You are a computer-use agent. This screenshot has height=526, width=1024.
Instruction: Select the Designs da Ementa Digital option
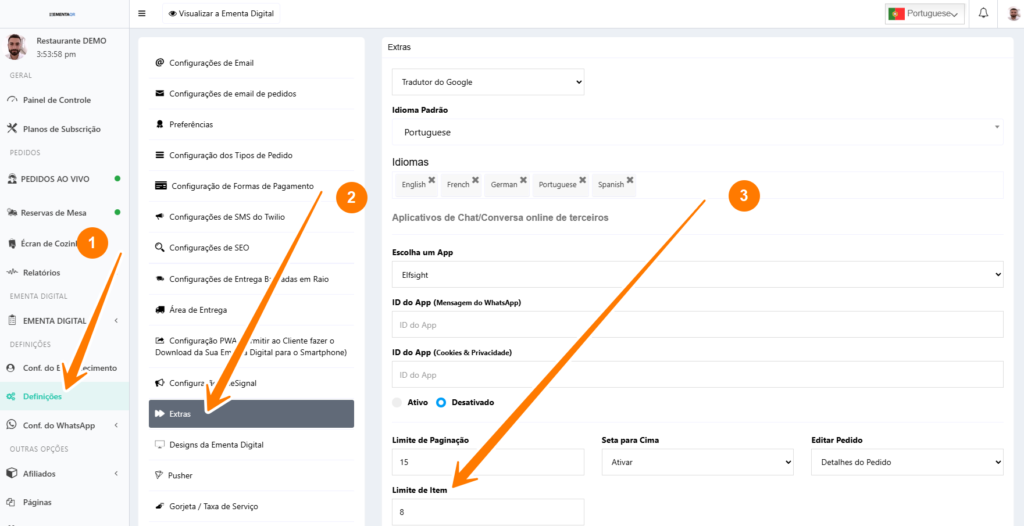[216, 444]
